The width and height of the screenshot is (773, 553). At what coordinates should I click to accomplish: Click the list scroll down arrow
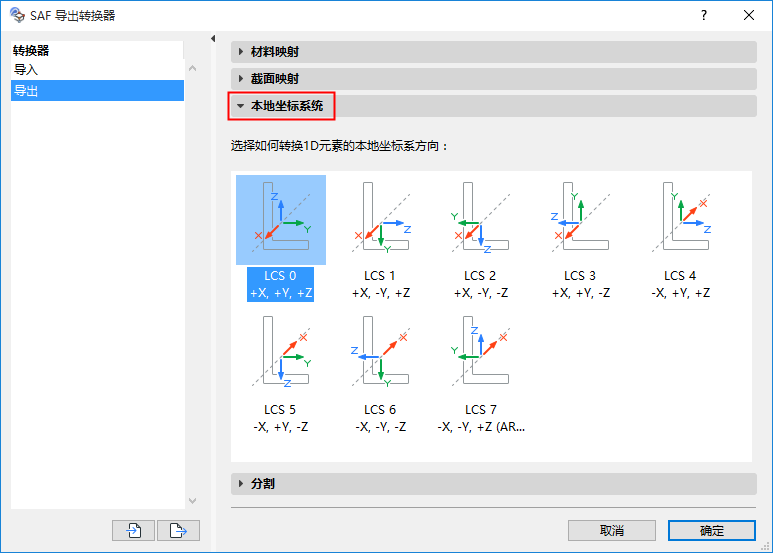click(193, 501)
